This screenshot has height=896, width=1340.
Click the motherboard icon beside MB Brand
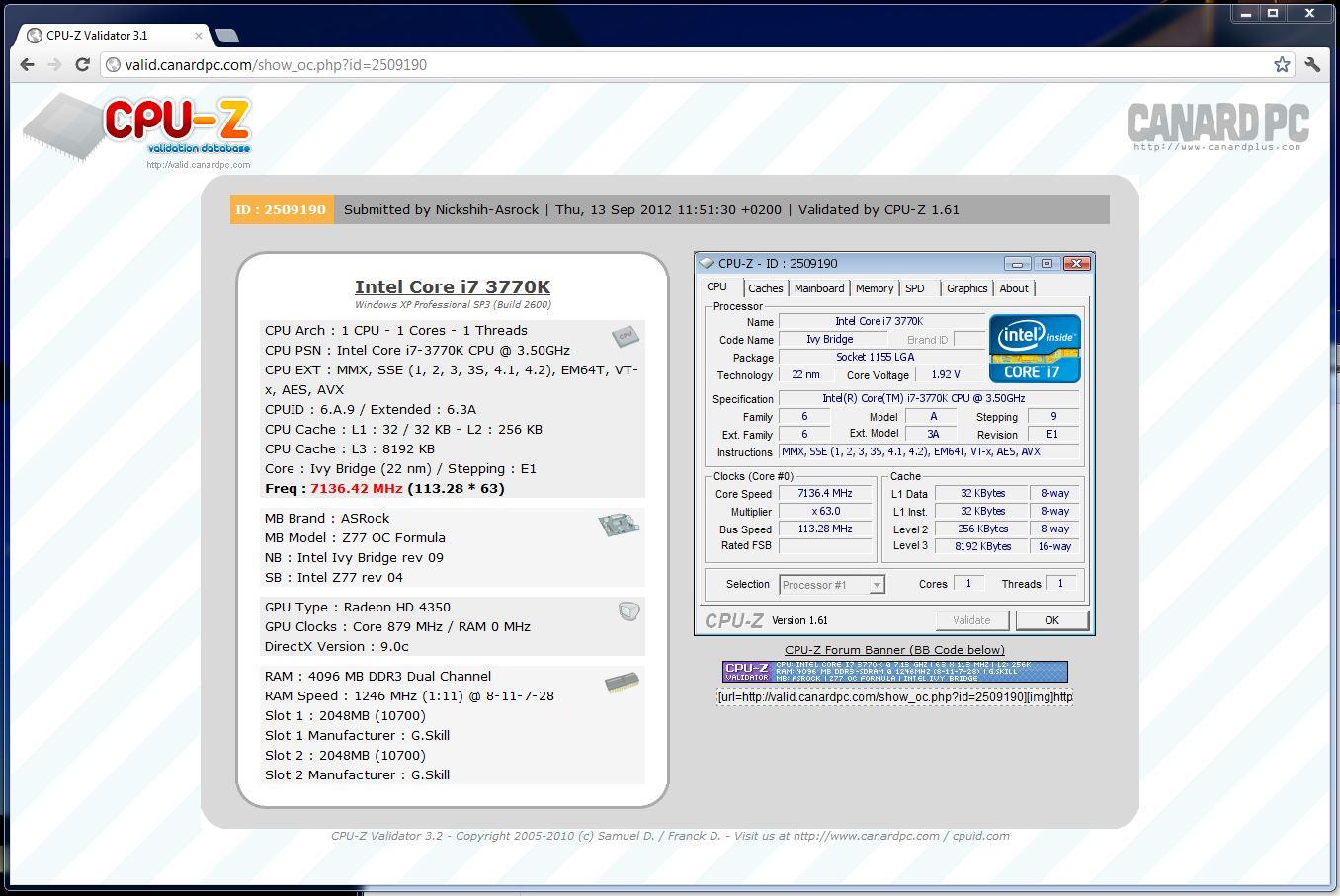click(x=619, y=525)
